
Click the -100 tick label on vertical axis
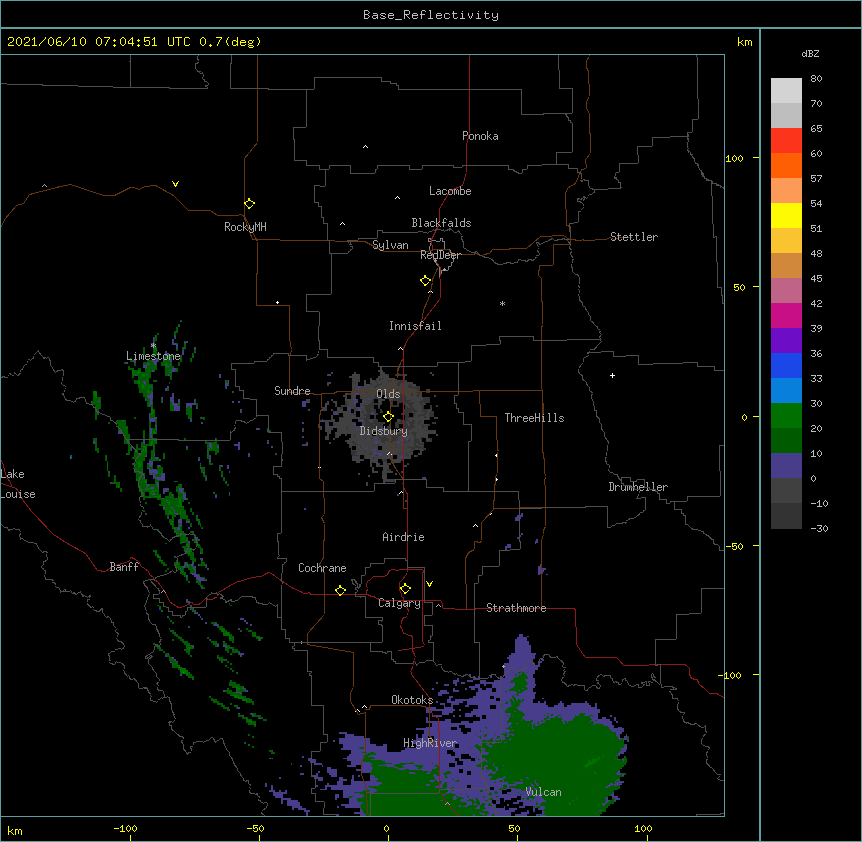731,675
